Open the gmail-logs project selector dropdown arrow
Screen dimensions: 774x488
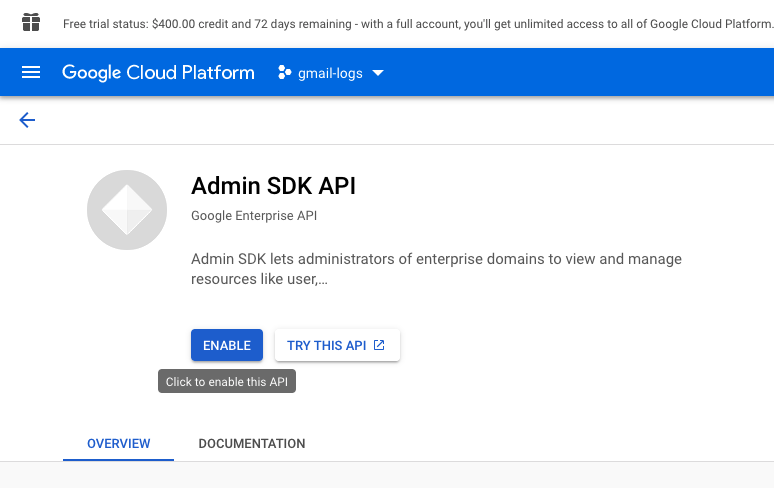[378, 73]
